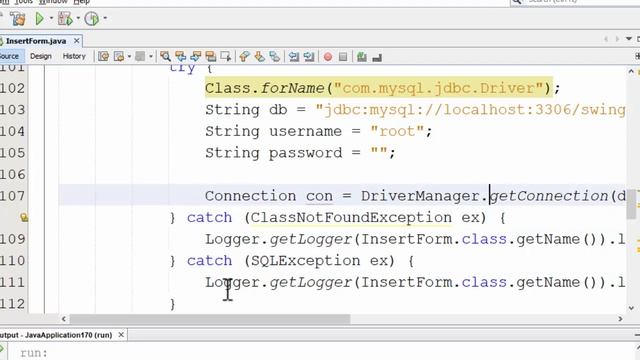Expand the Debug Project dropdown arrow
Viewport: 640px width, 360px height.
pos(78,18)
